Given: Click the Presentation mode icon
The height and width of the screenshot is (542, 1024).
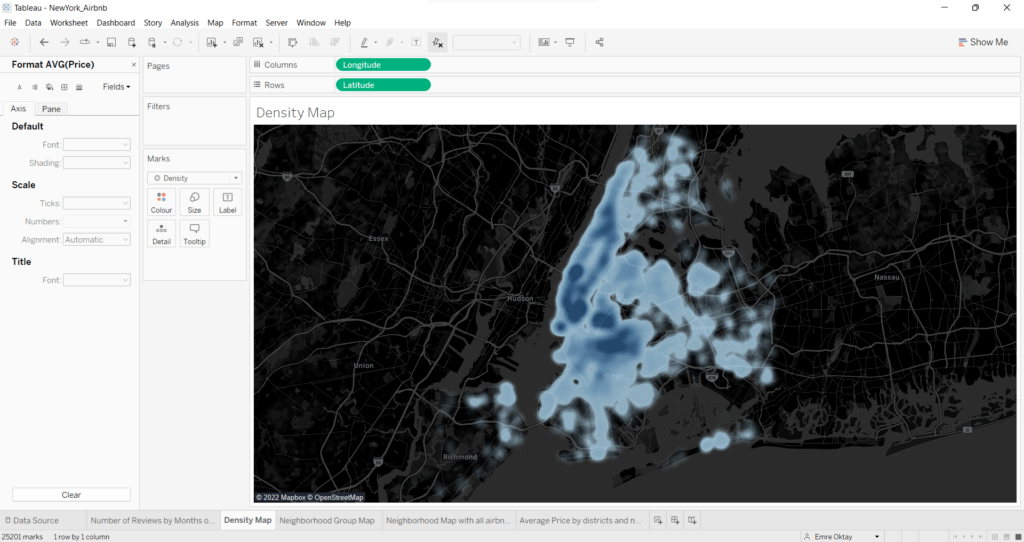Looking at the screenshot, I should (570, 42).
